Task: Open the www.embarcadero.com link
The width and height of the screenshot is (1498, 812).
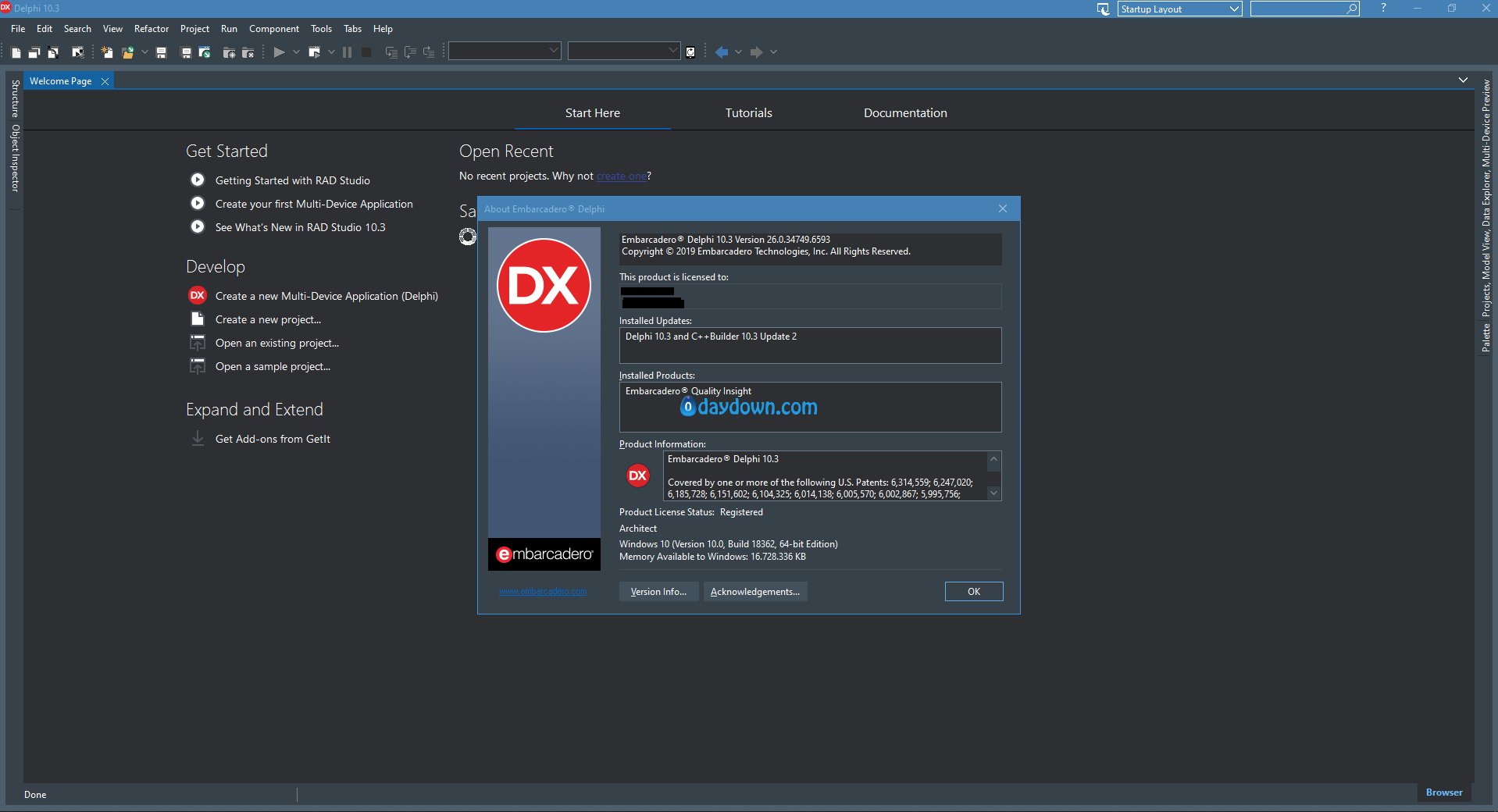Action: pyautogui.click(x=543, y=592)
